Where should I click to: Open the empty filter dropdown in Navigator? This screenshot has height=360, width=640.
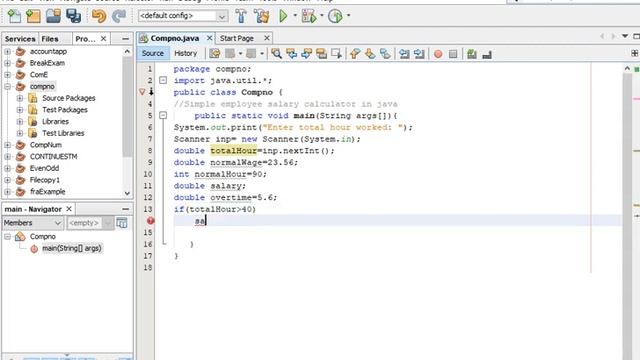[x=89, y=223]
